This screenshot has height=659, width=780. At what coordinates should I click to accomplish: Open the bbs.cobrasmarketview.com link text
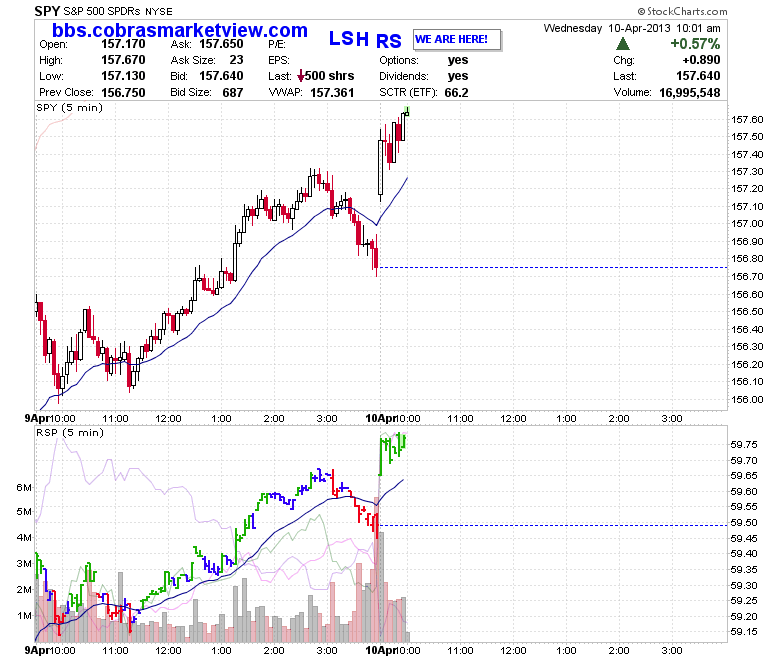pyautogui.click(x=180, y=30)
